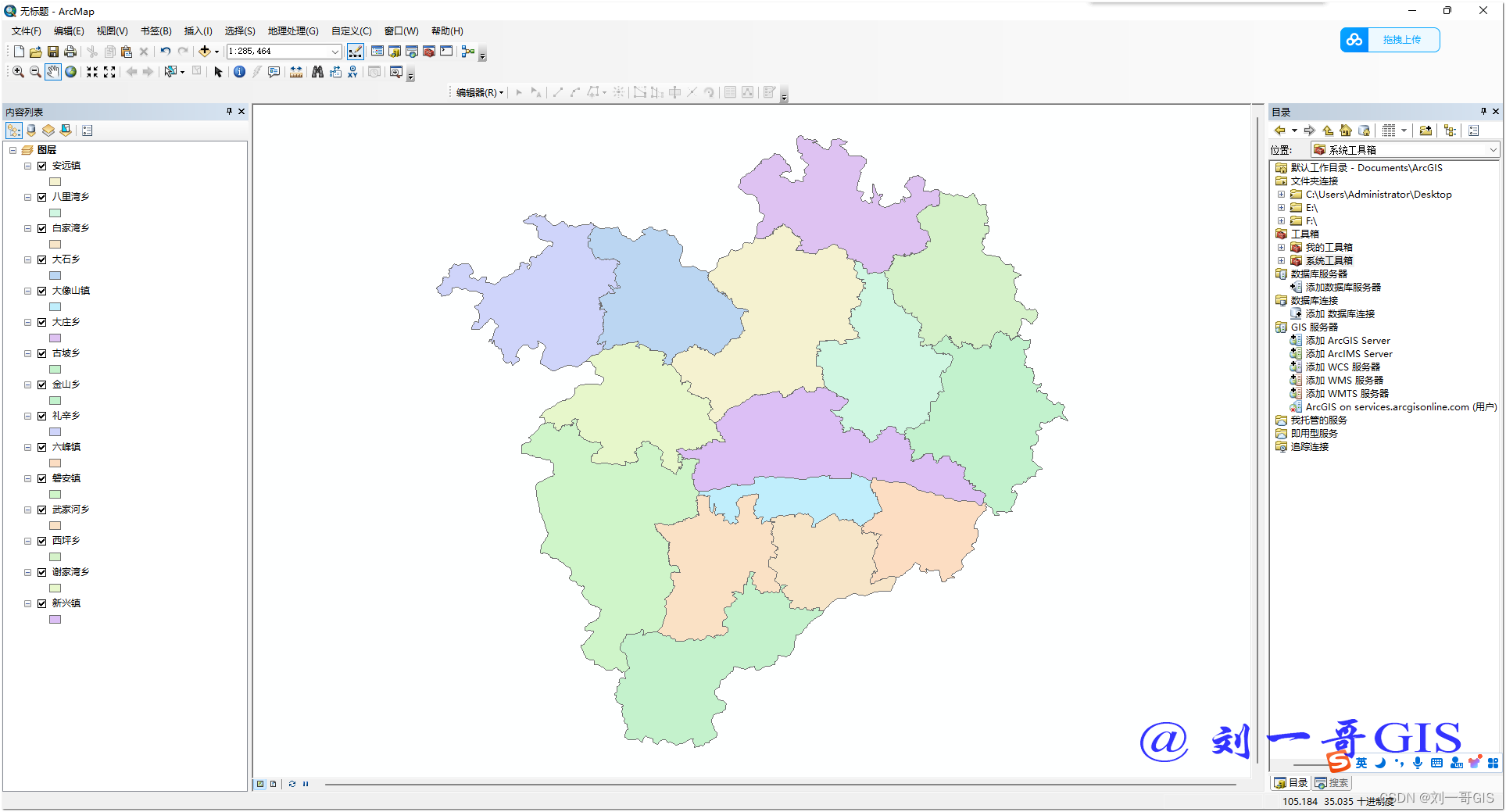
Task: Toggle the 六峰镇 layer checkbox
Action: coord(42,447)
